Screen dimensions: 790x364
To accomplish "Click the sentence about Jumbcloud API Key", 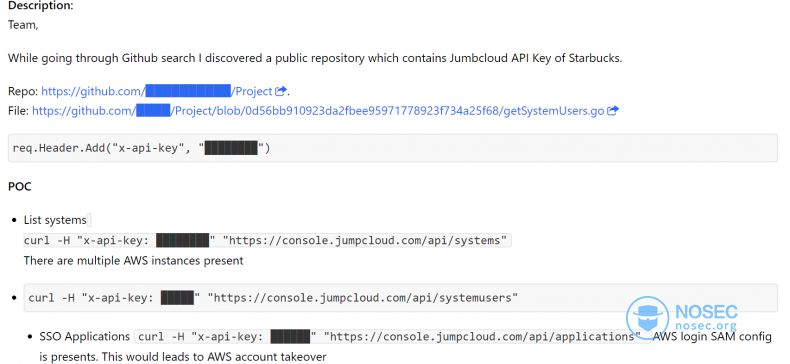I will click(x=315, y=58).
